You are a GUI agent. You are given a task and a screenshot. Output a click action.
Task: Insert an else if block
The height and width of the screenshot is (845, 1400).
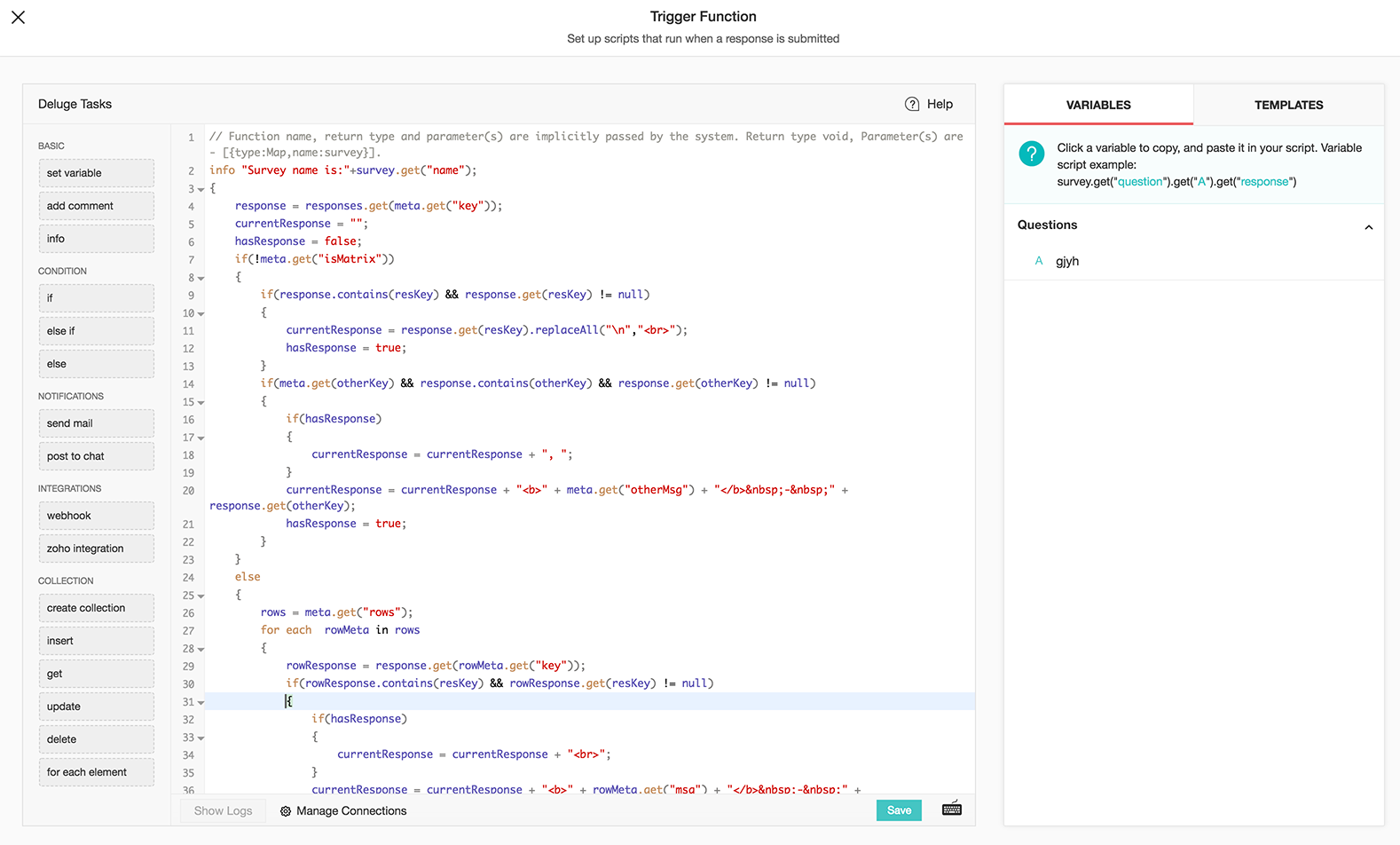(x=96, y=331)
